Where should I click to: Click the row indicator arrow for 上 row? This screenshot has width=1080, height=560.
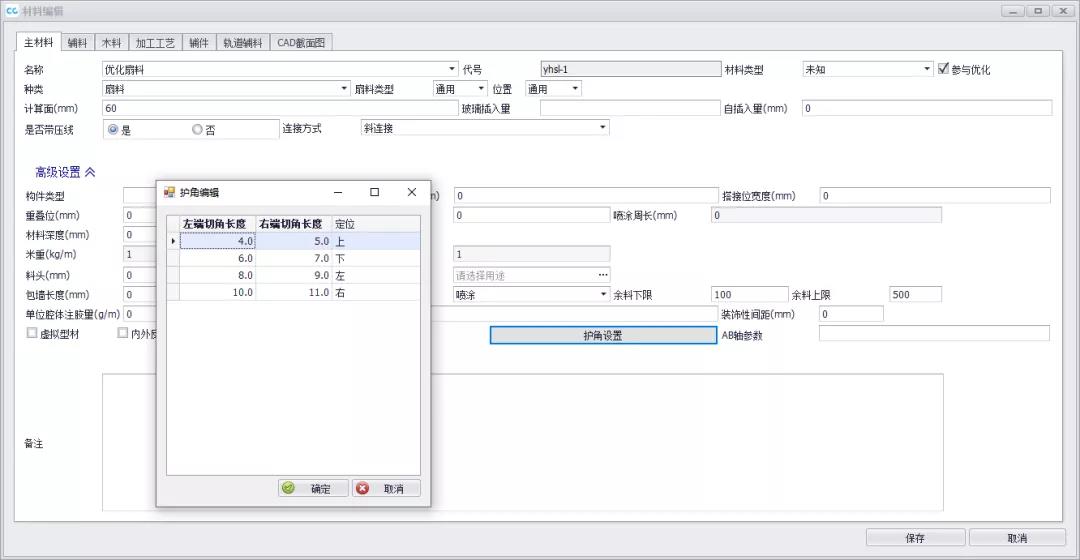click(173, 241)
